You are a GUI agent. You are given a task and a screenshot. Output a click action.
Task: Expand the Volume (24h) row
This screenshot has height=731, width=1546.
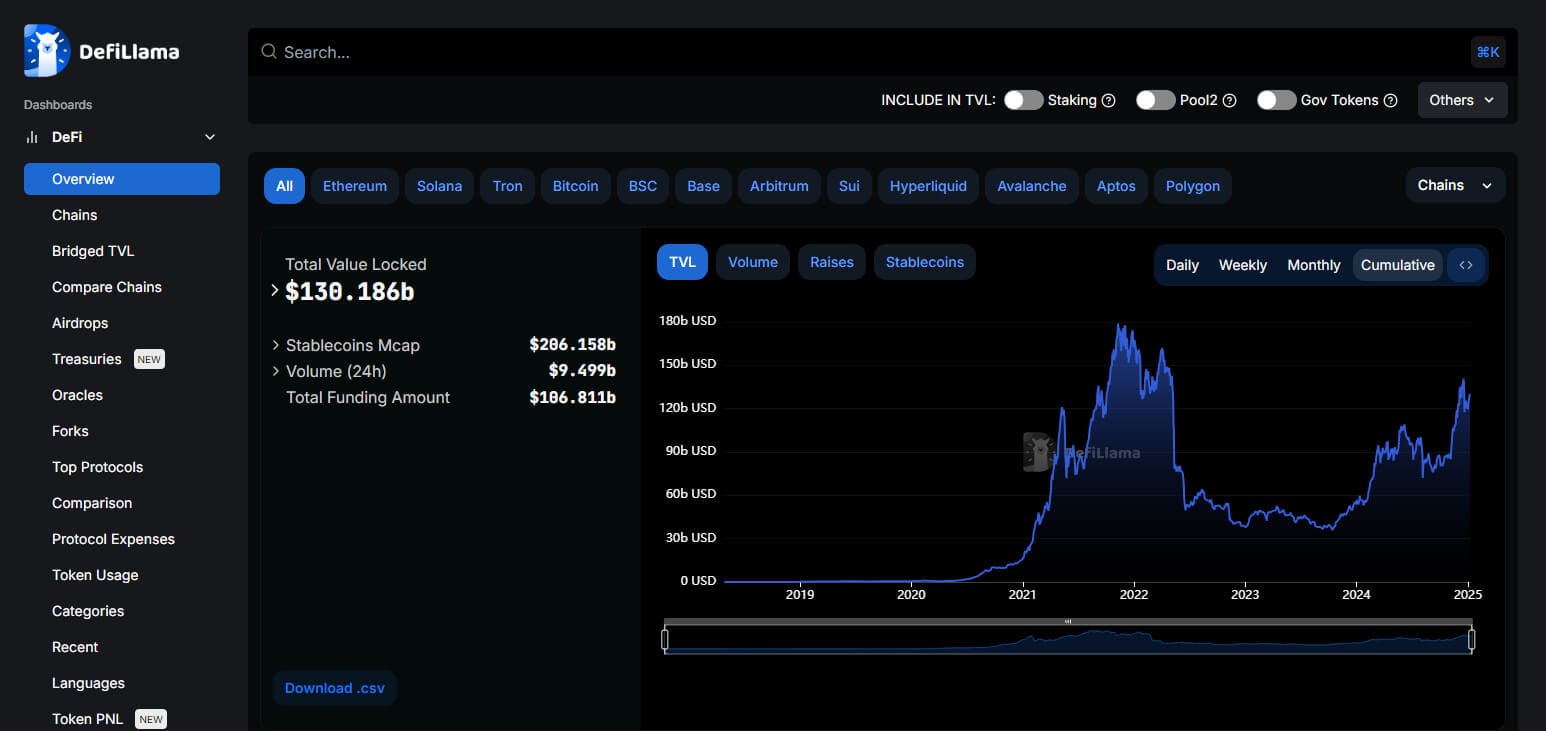(276, 371)
